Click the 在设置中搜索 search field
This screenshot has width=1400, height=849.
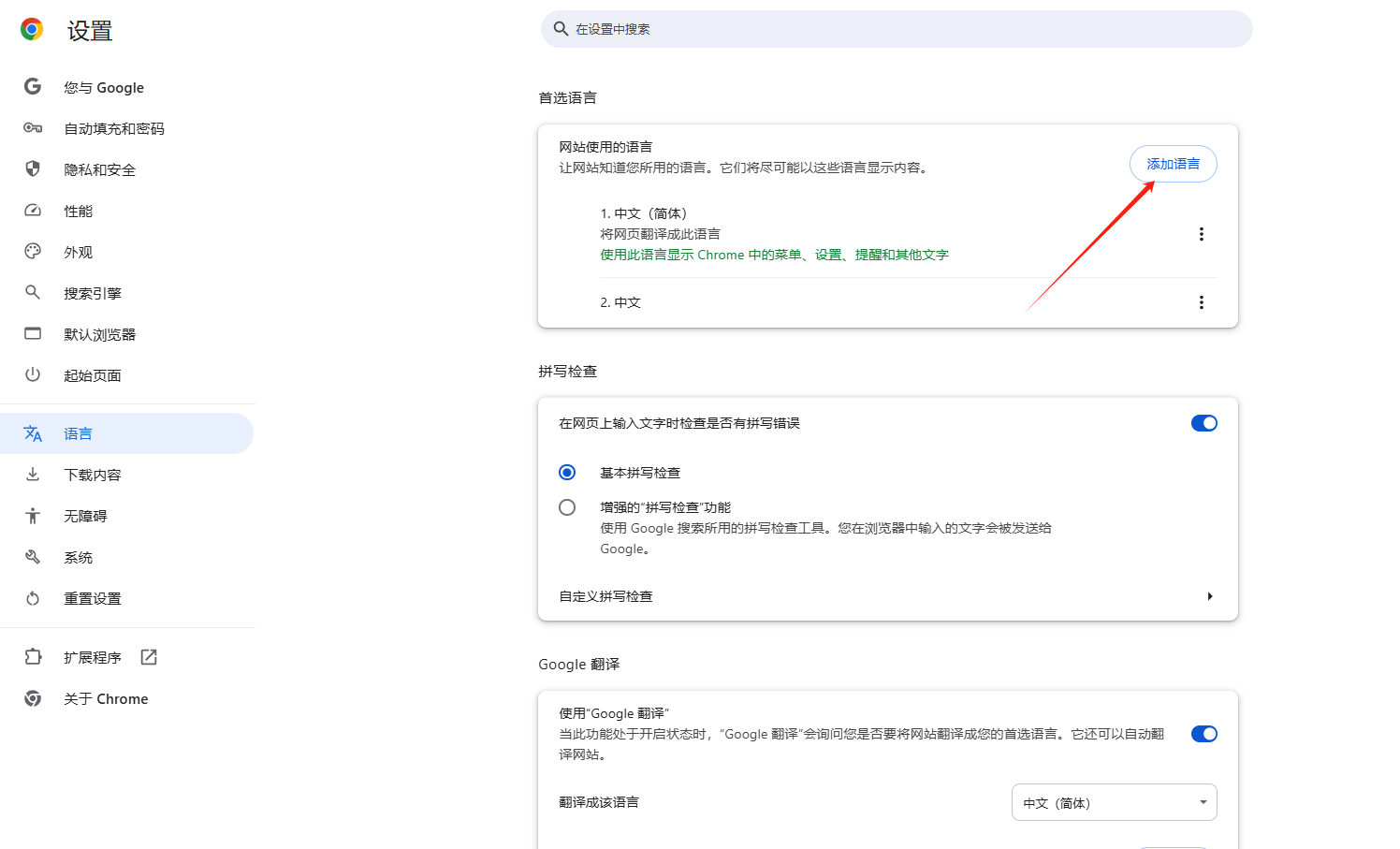point(897,29)
